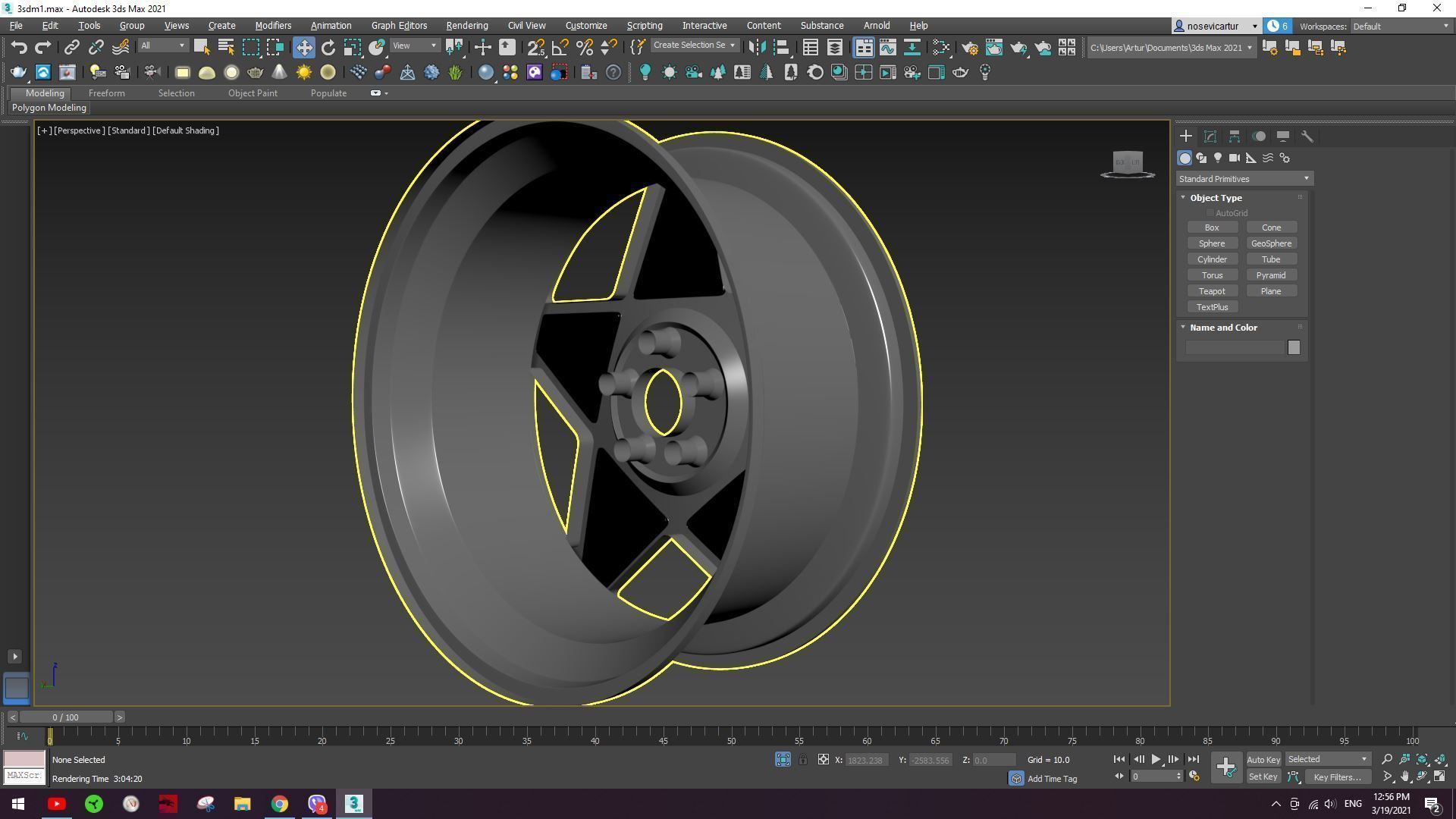
Task: Play the animation
Action: point(1156,759)
